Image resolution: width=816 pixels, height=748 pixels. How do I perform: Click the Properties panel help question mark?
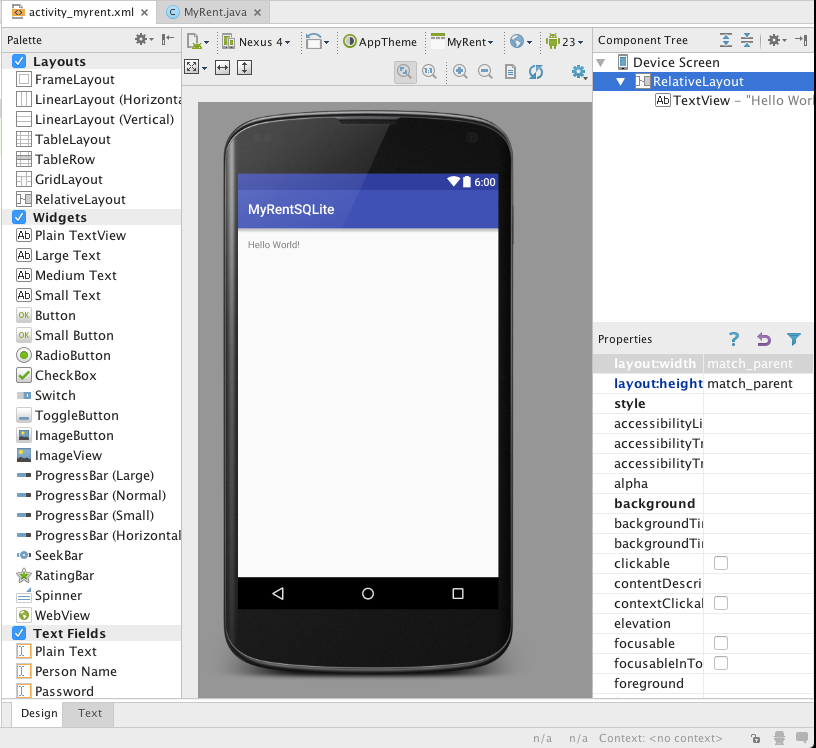[733, 339]
